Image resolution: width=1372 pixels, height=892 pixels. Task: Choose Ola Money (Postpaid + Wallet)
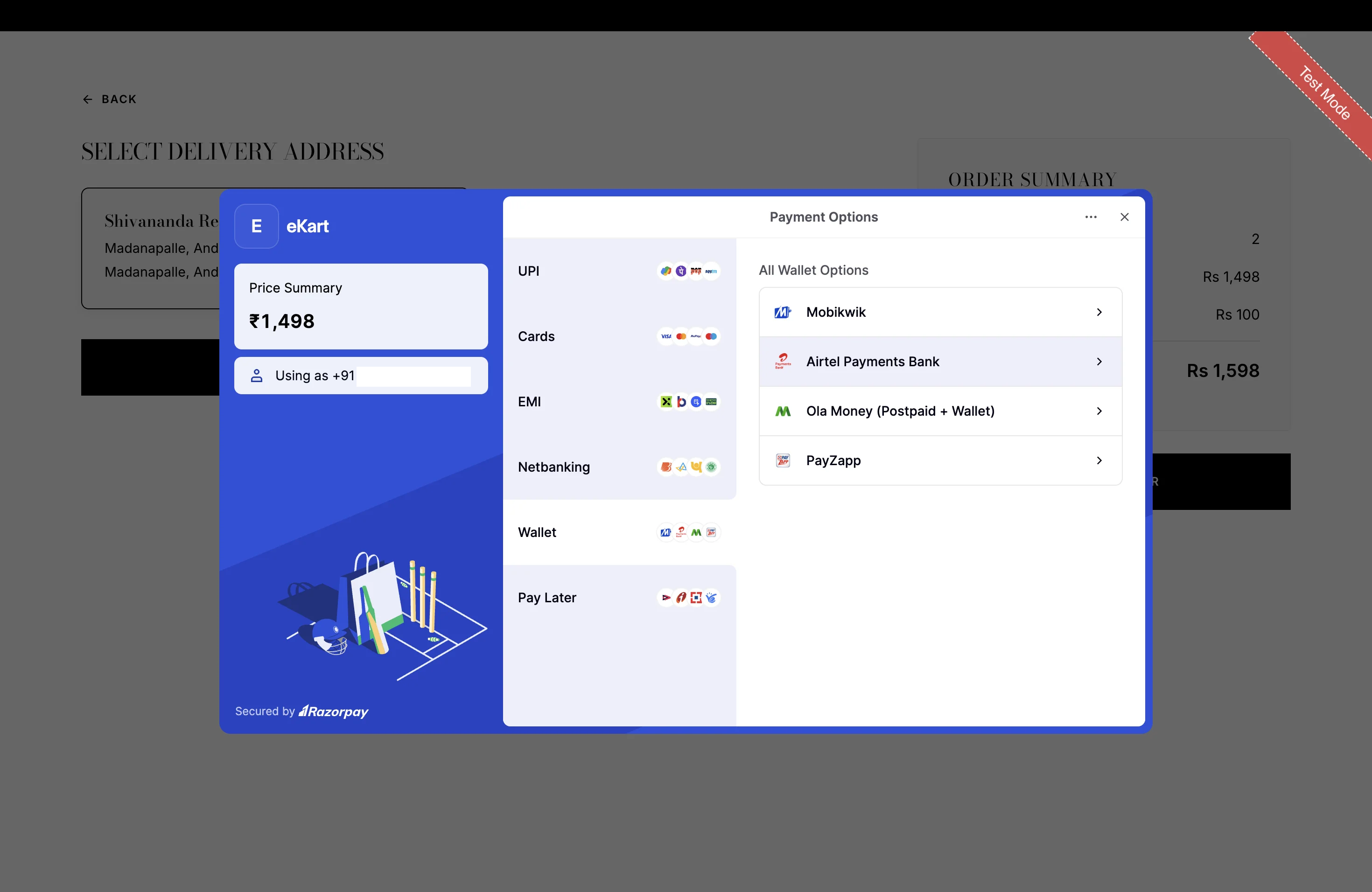pyautogui.click(x=940, y=411)
